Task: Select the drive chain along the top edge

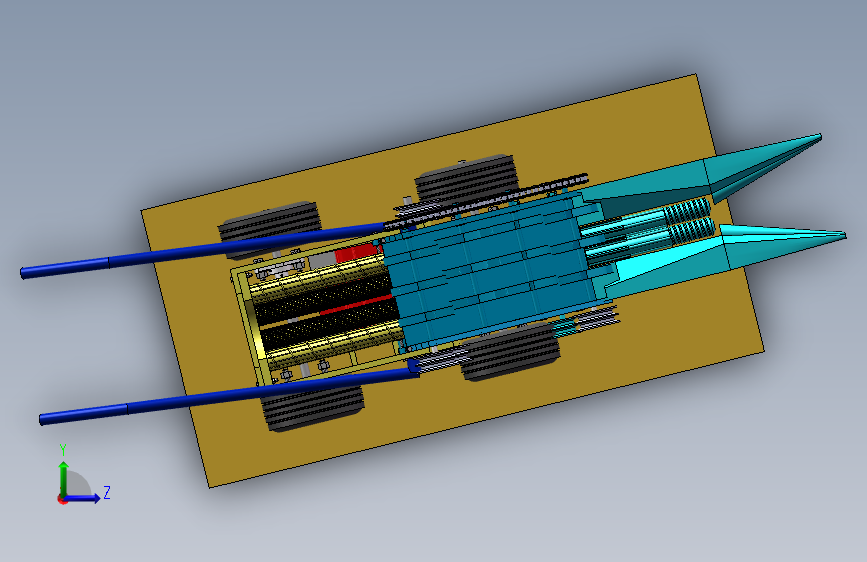Action: click(487, 202)
